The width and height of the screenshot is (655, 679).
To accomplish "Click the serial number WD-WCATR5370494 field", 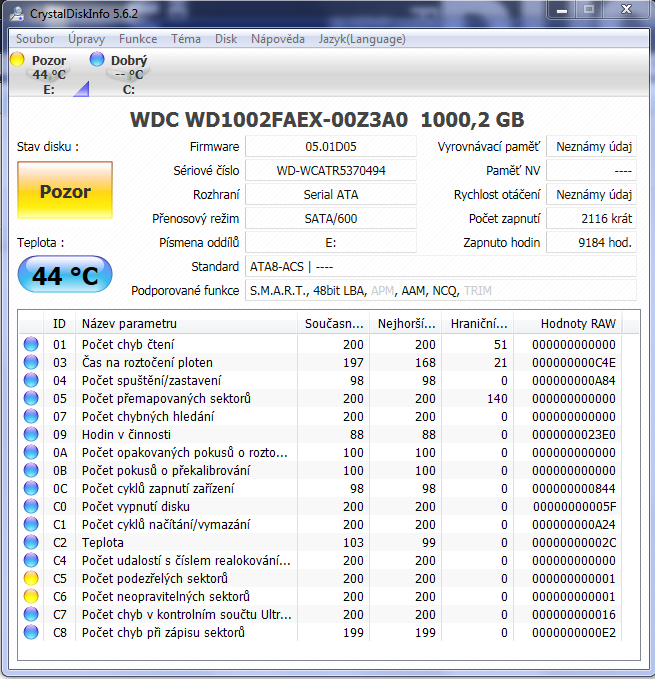I will tap(331, 170).
